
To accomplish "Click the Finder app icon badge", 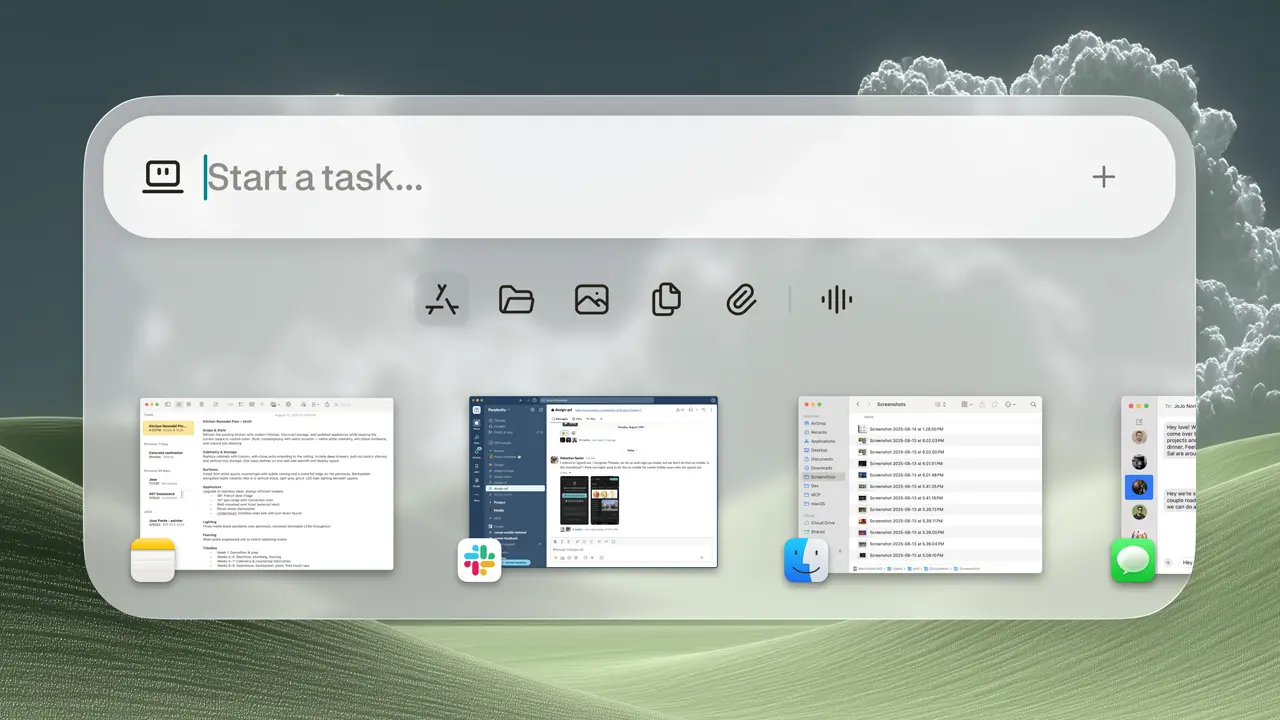I will (806, 560).
